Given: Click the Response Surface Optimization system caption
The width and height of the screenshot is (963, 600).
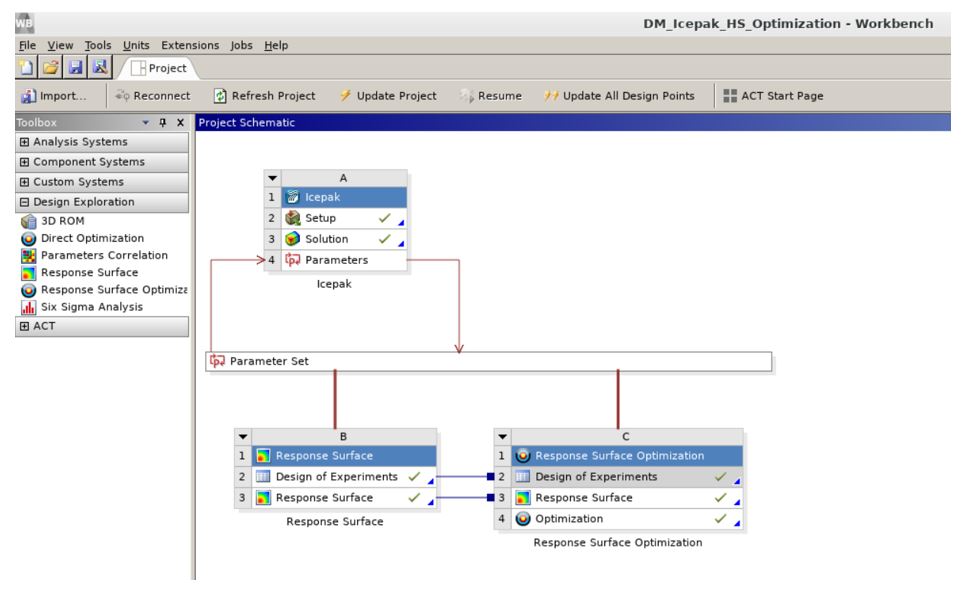Looking at the screenshot, I should click(618, 542).
